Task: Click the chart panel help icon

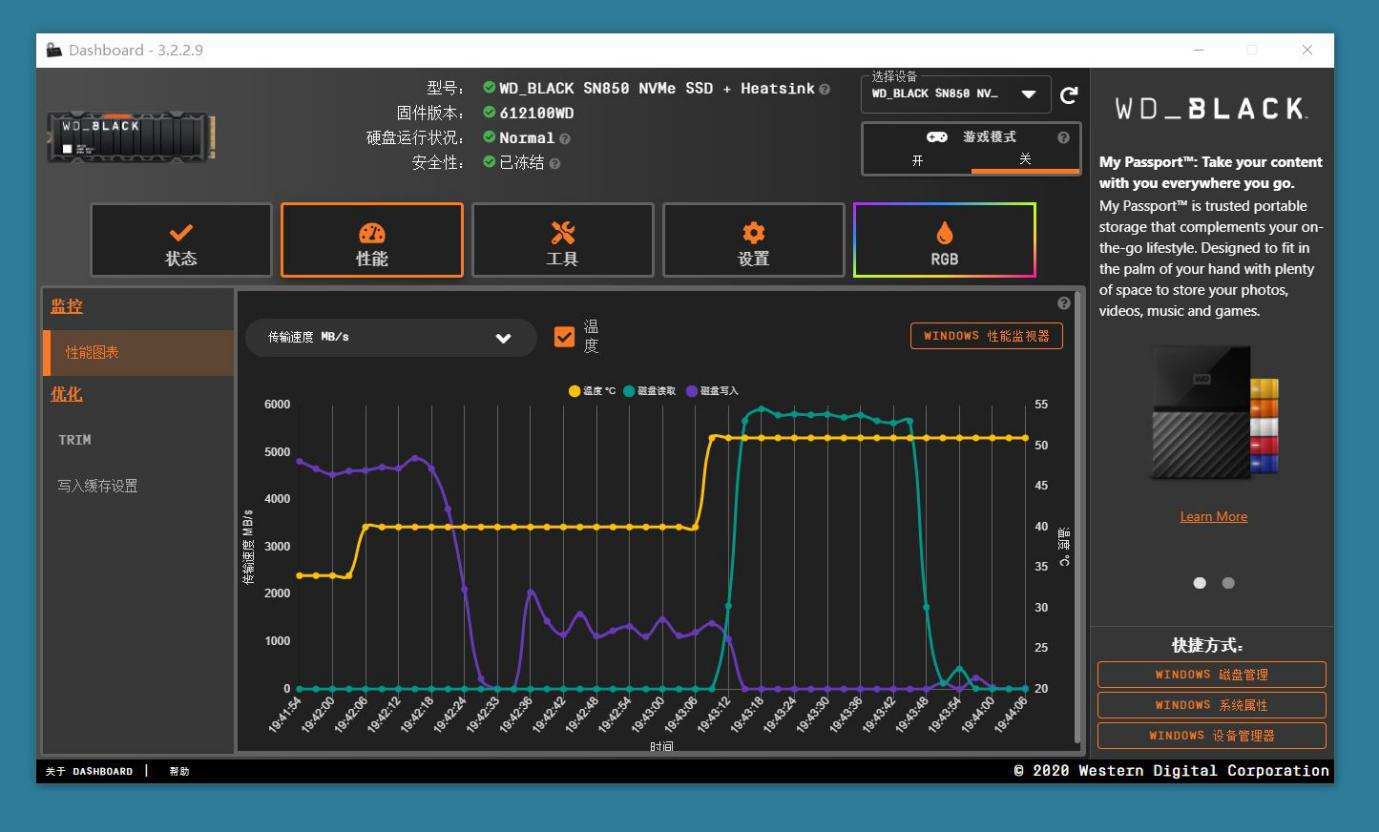Action: click(1063, 303)
